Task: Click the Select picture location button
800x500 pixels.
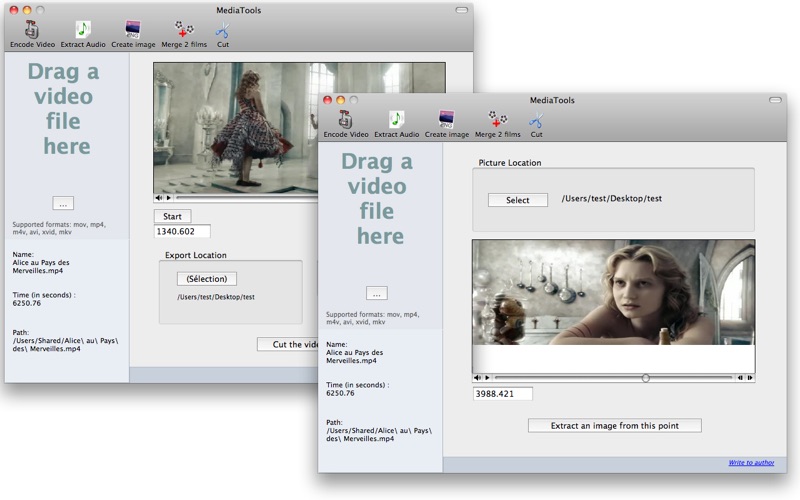Action: point(518,200)
